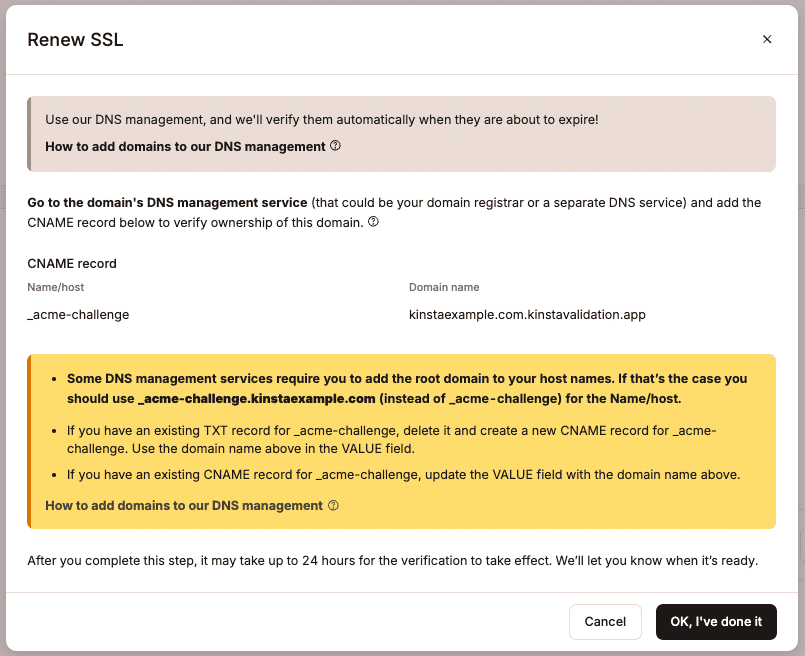Click the 'Name/host' column label
805x656 pixels.
55,287
